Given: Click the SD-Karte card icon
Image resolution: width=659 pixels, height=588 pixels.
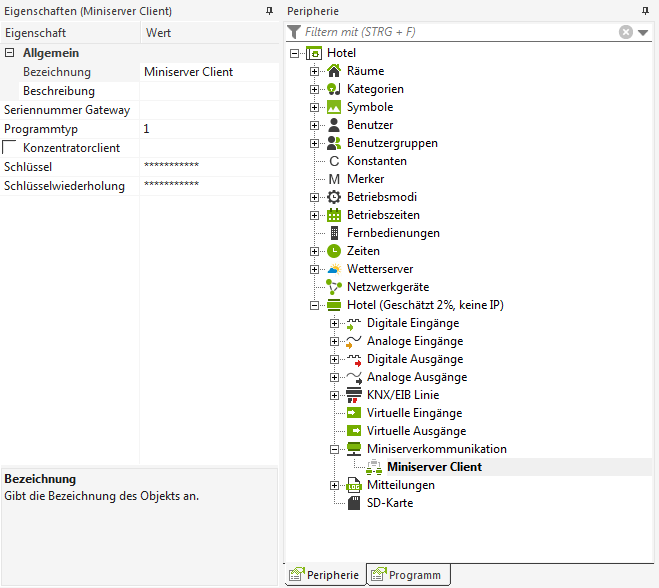Looking at the screenshot, I should pyautogui.click(x=354, y=503).
